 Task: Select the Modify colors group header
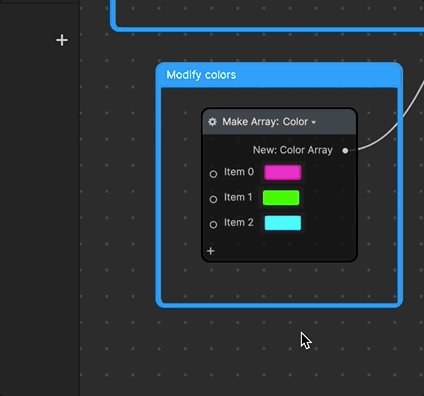tap(279, 75)
